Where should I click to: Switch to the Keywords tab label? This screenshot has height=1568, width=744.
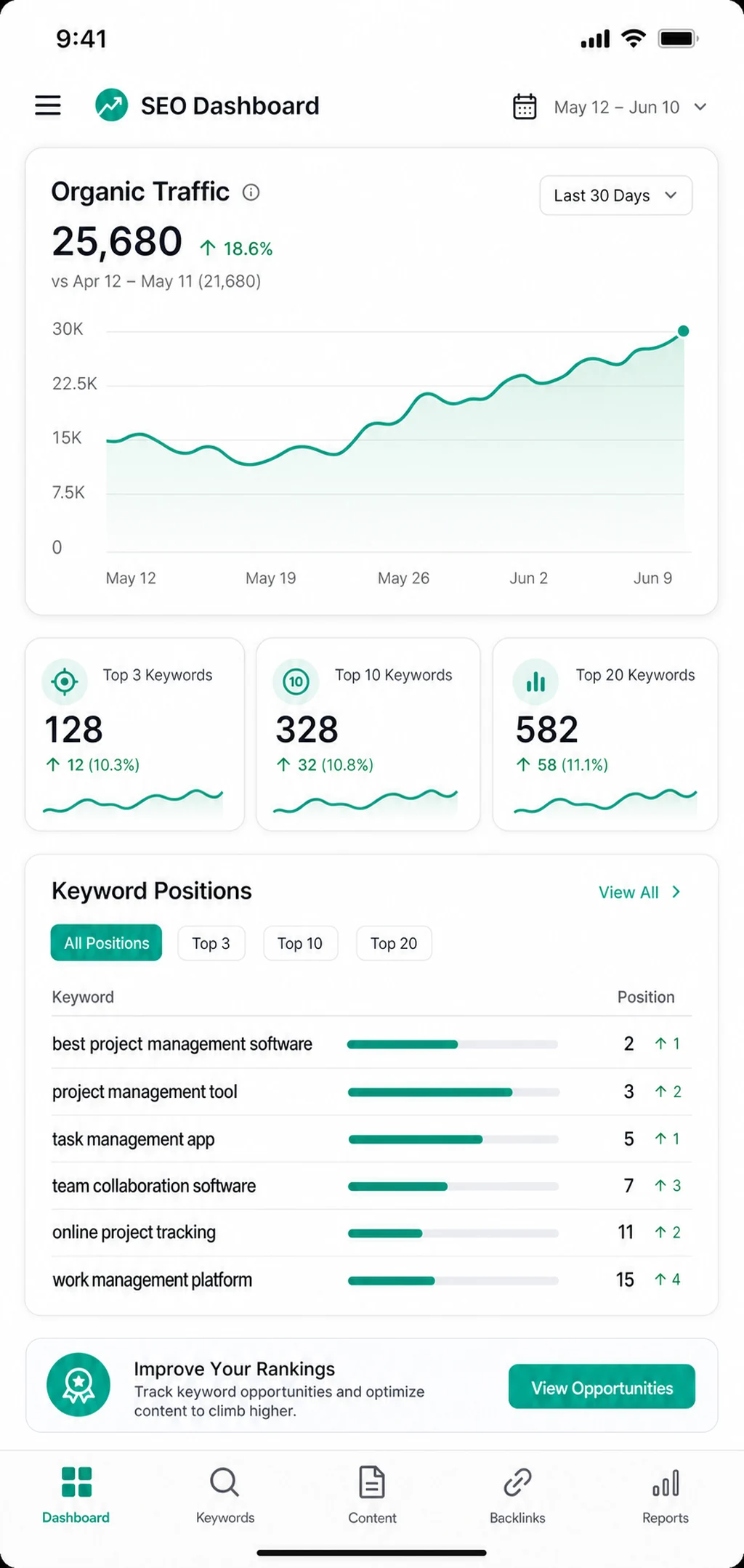225,1518
